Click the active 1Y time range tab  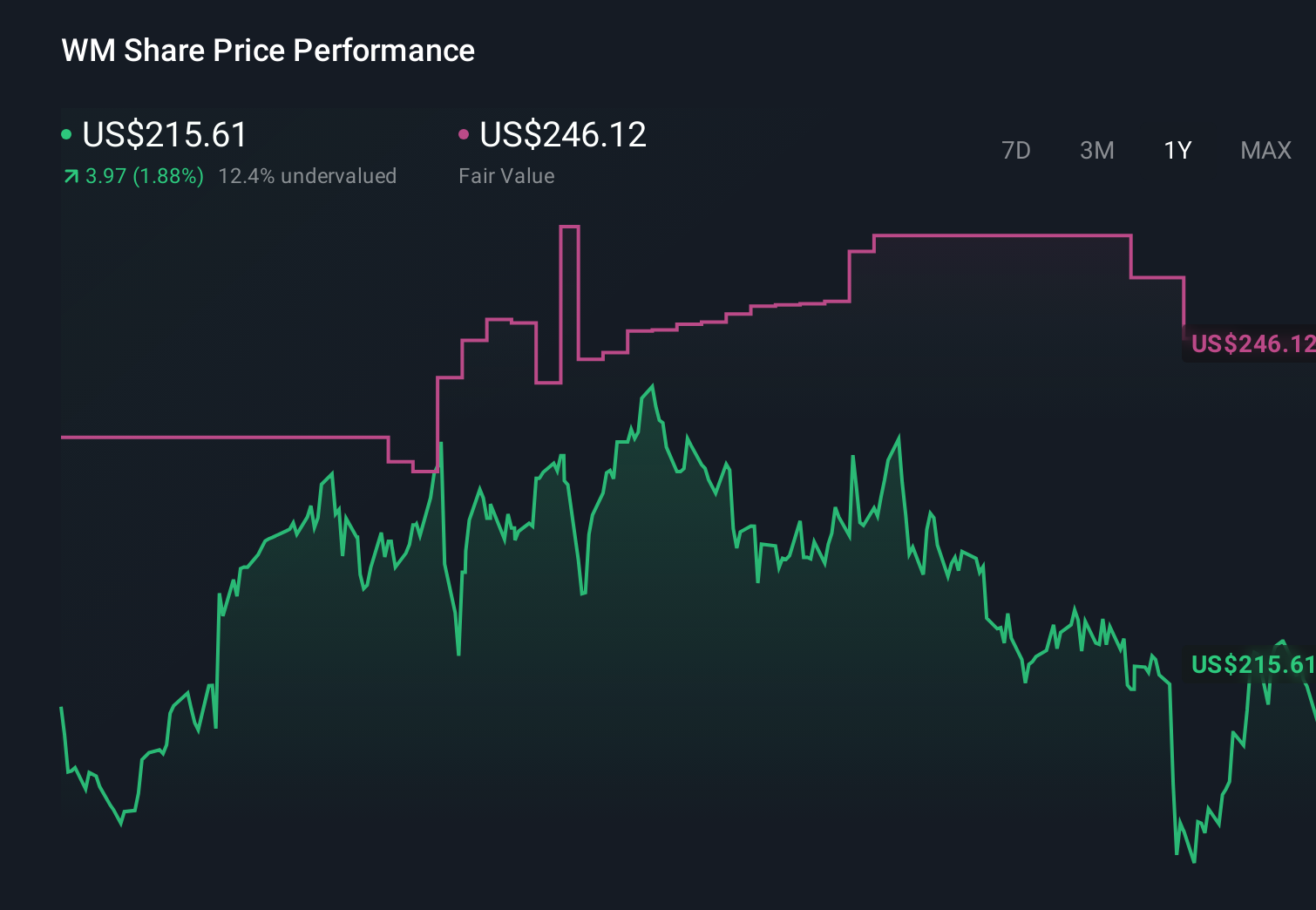tap(1177, 150)
